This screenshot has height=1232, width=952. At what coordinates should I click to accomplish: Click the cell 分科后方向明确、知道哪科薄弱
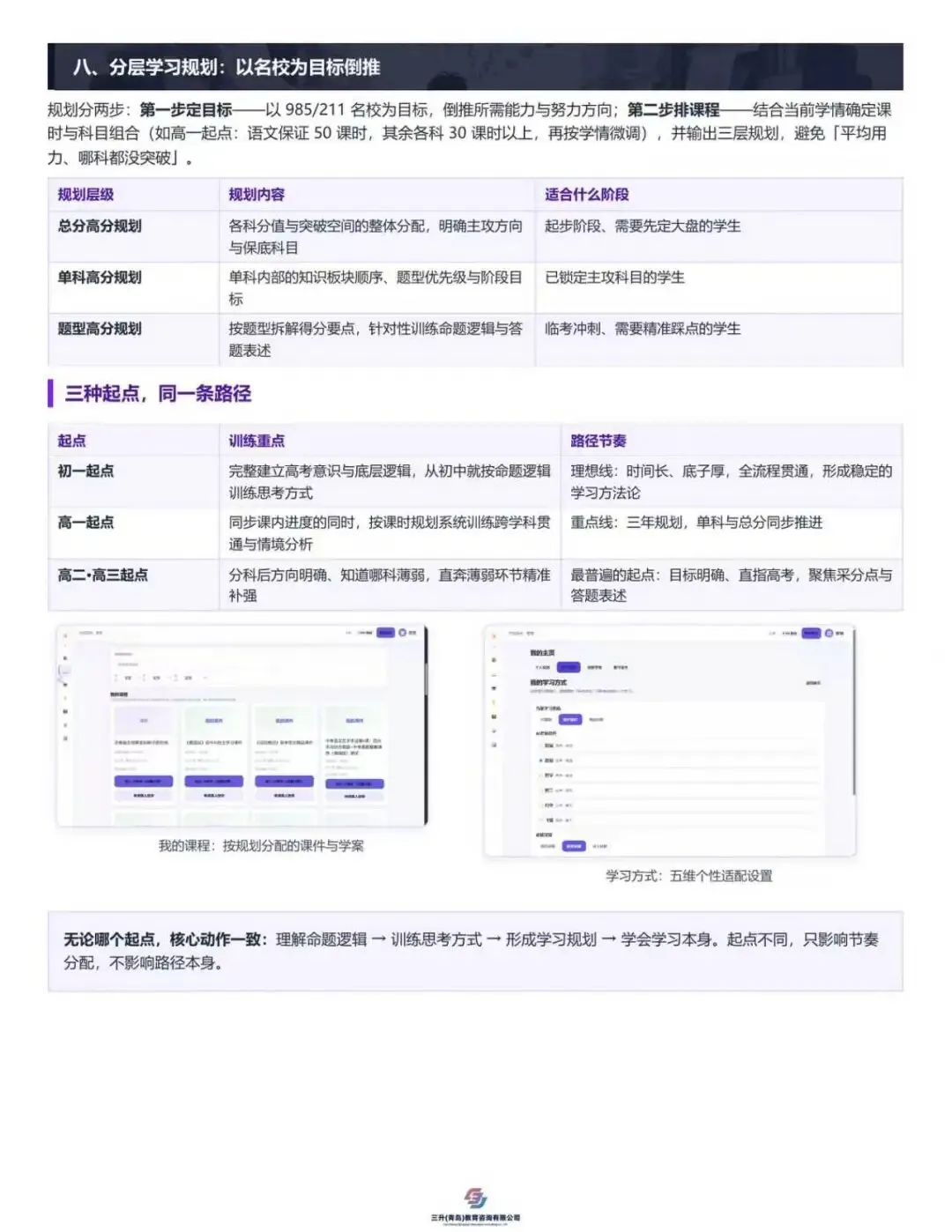click(x=390, y=585)
